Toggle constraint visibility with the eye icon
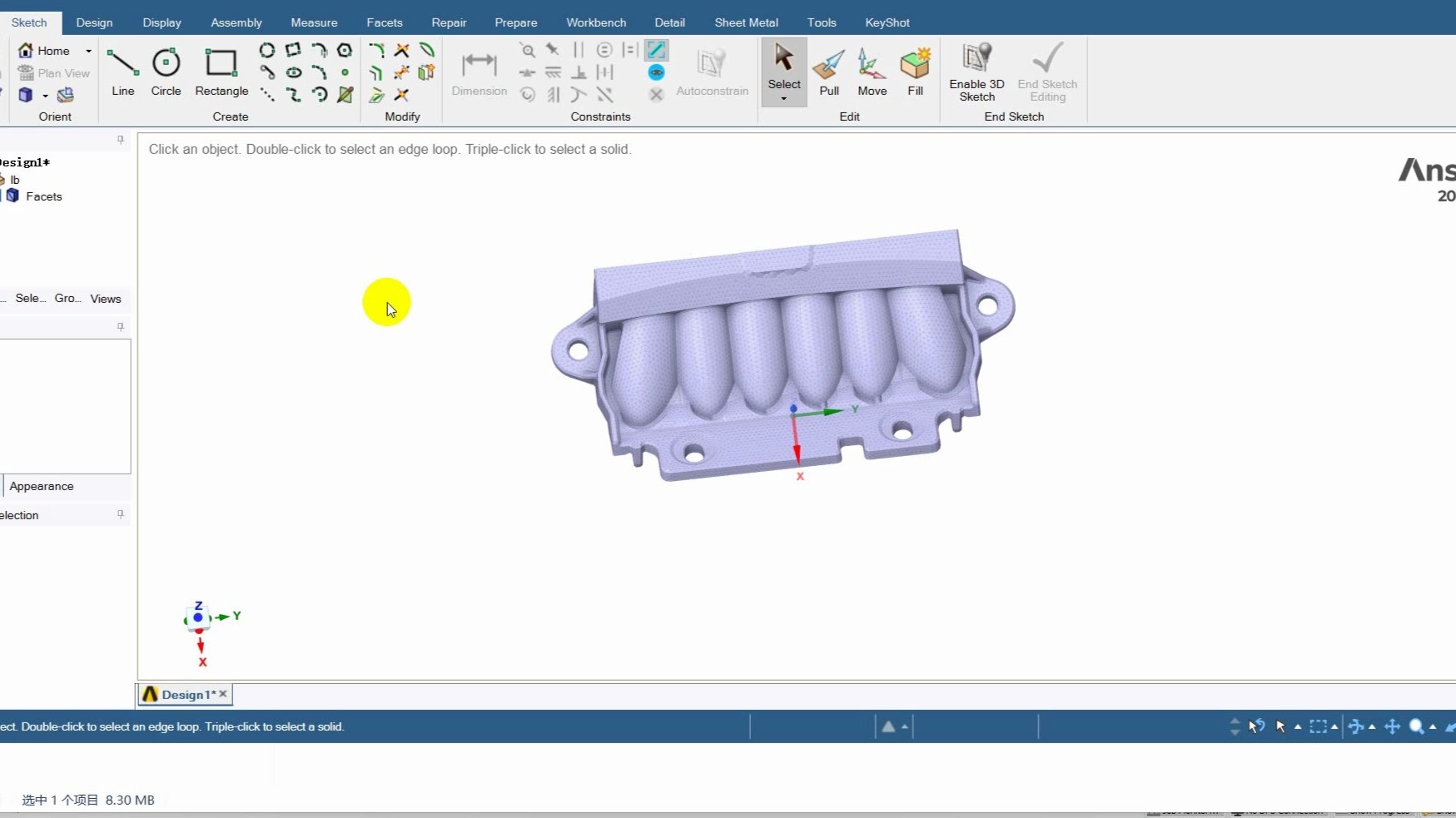Screen dimensions: 1456x818 coord(657,73)
